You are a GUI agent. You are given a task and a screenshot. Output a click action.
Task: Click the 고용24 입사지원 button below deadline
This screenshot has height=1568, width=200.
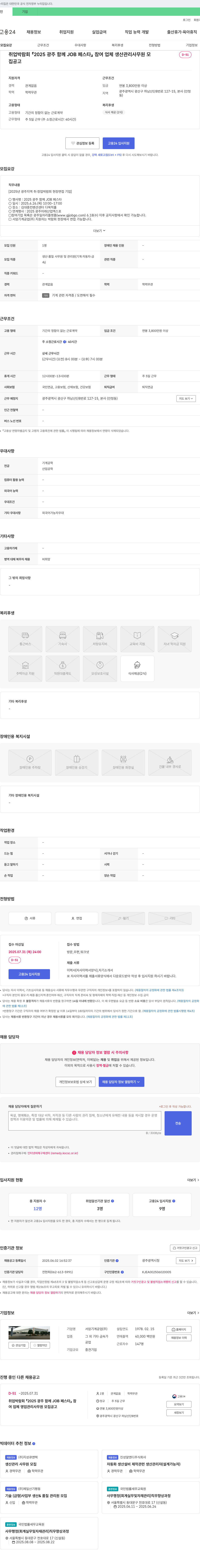coord(29,974)
